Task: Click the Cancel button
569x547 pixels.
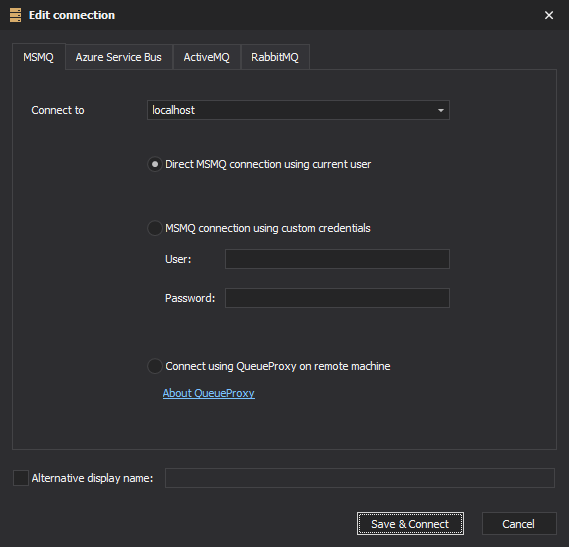Action: coord(519,524)
